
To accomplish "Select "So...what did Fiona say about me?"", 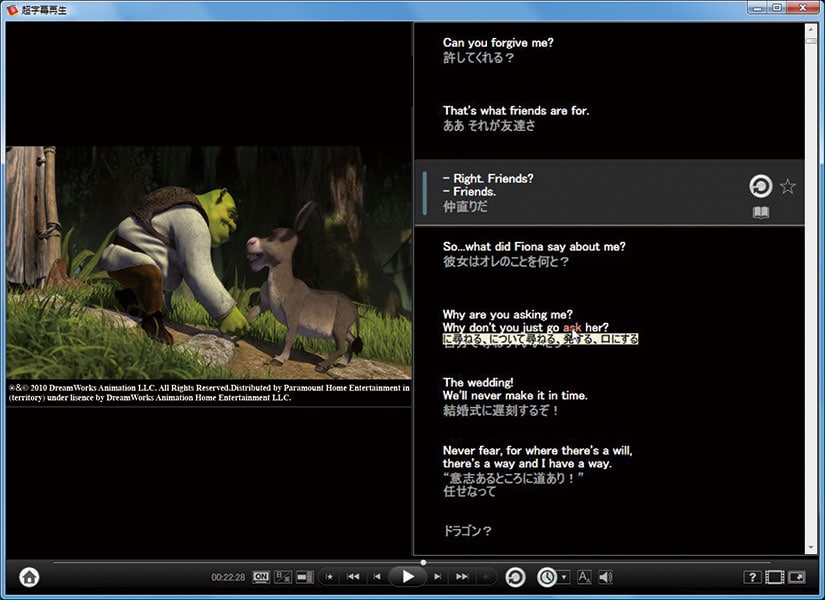I will coord(534,246).
